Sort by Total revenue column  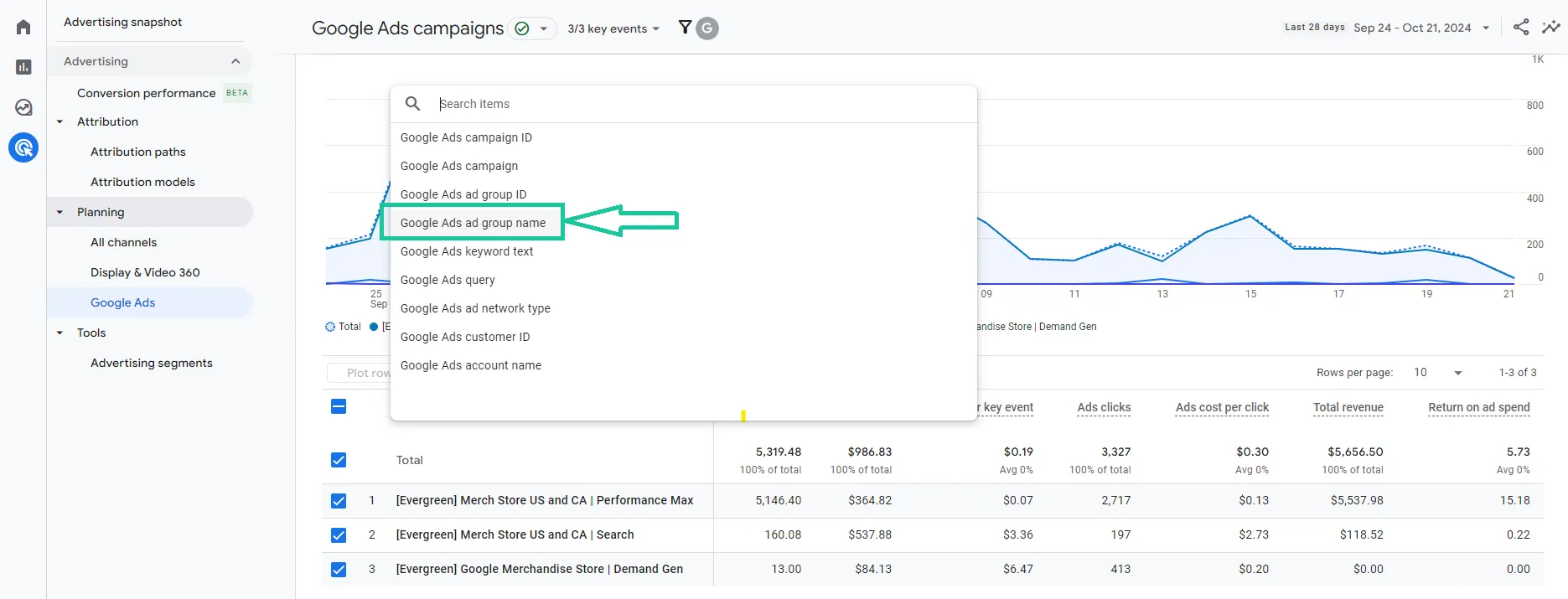pos(1348,407)
